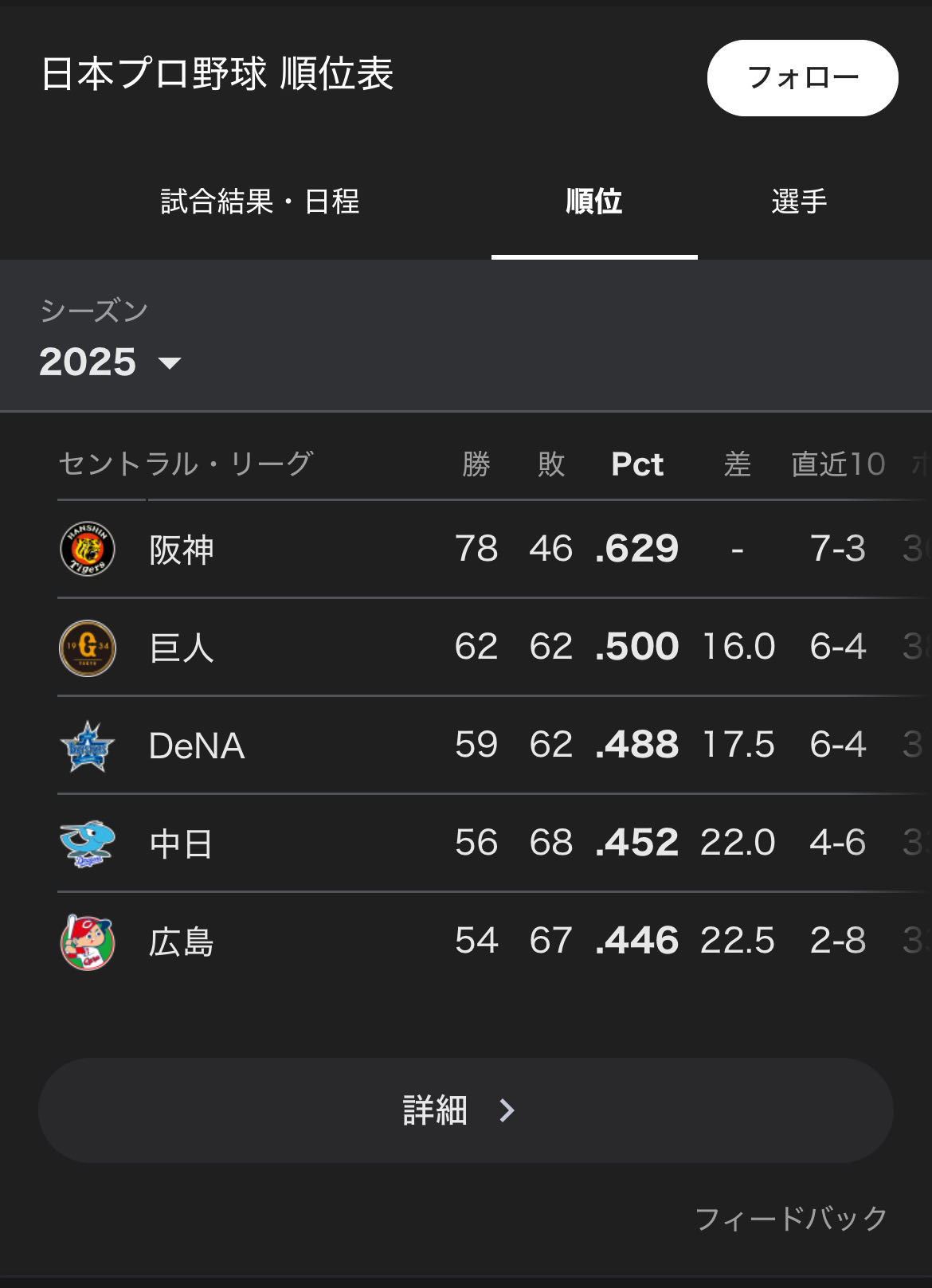The image size is (932, 1288).
Task: Open the DeNA team name
Action: coord(197,746)
